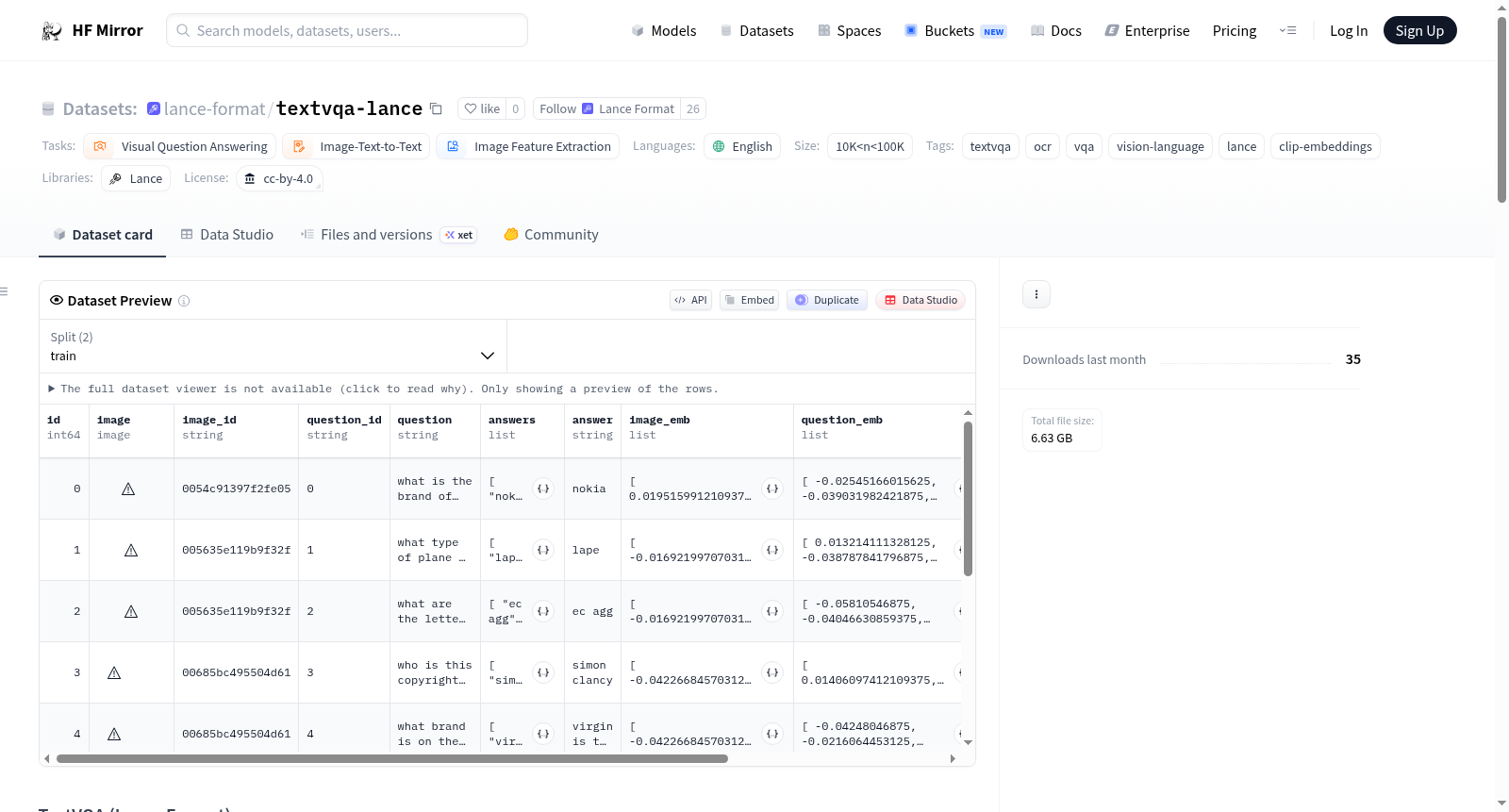This screenshot has width=1509, height=812.
Task: Expand image_emb JSON in row 0
Action: click(x=772, y=489)
